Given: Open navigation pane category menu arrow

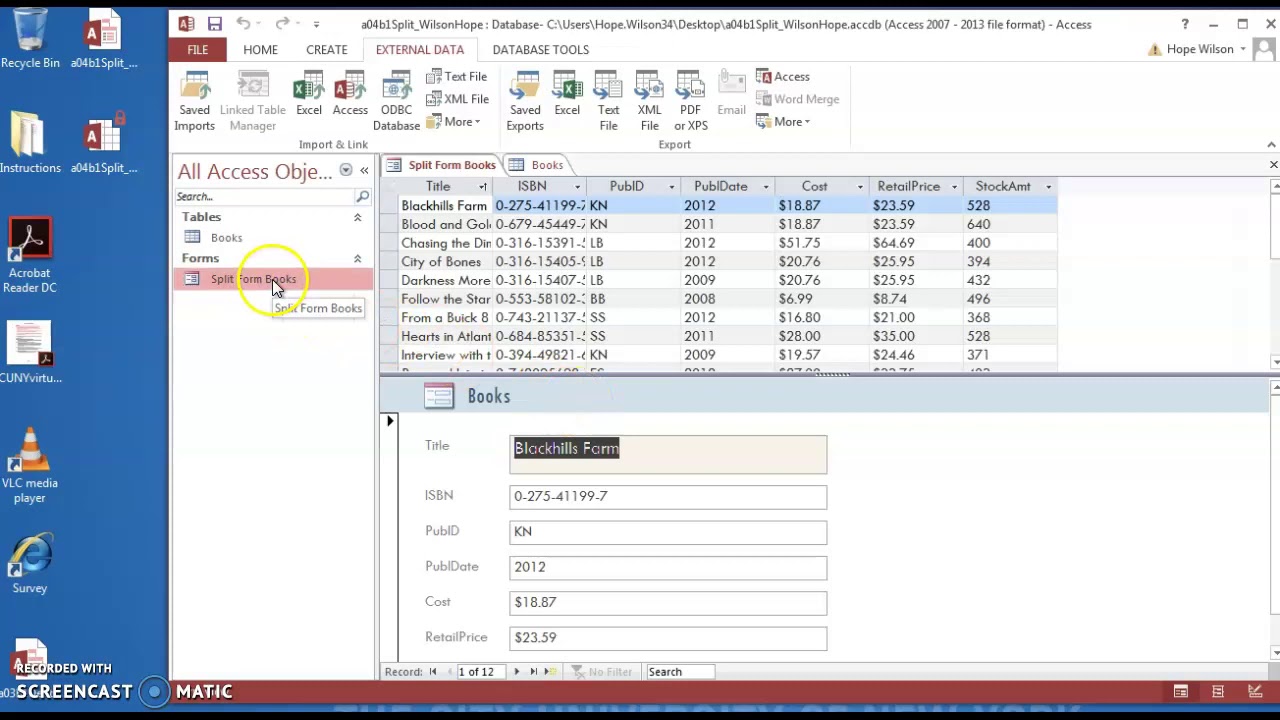Looking at the screenshot, I should (345, 171).
